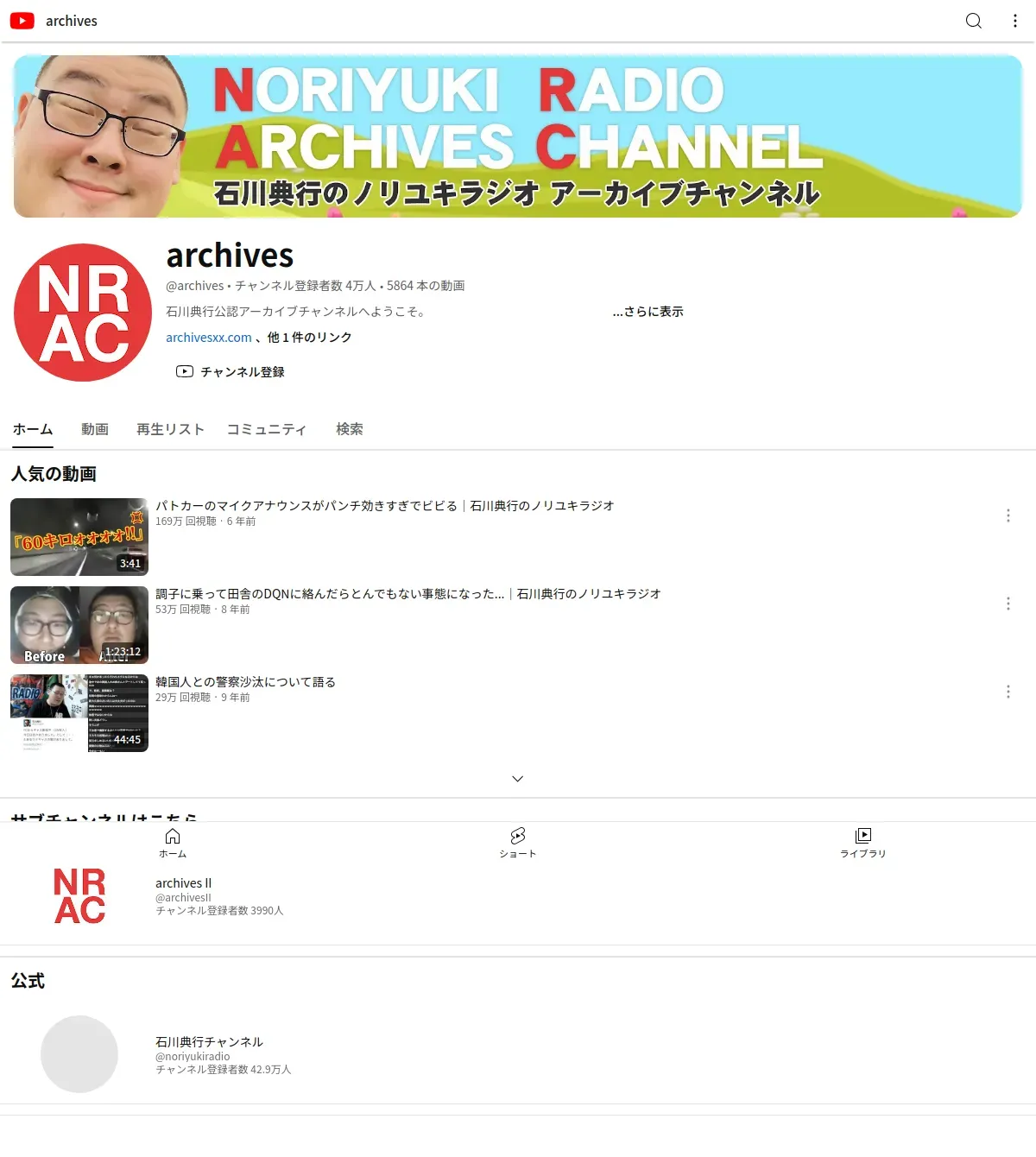Click 石川典行公認アーカイブチャンネルへようこそ description
1036x1157 pixels.
click(297, 312)
